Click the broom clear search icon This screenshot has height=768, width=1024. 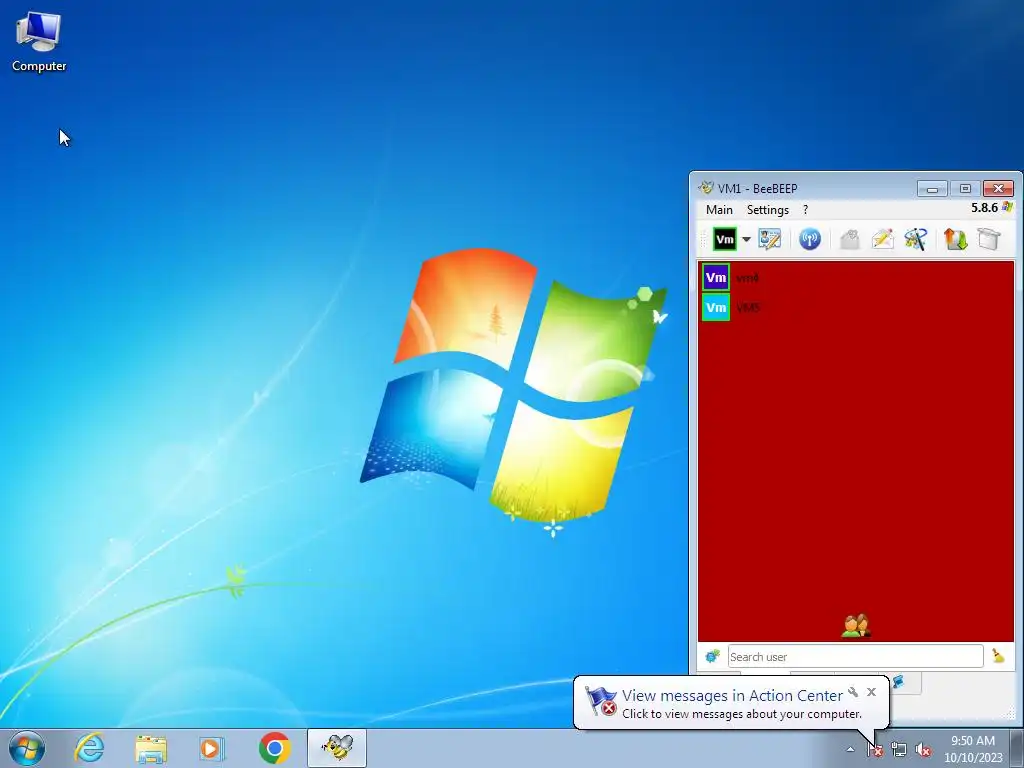(x=998, y=656)
